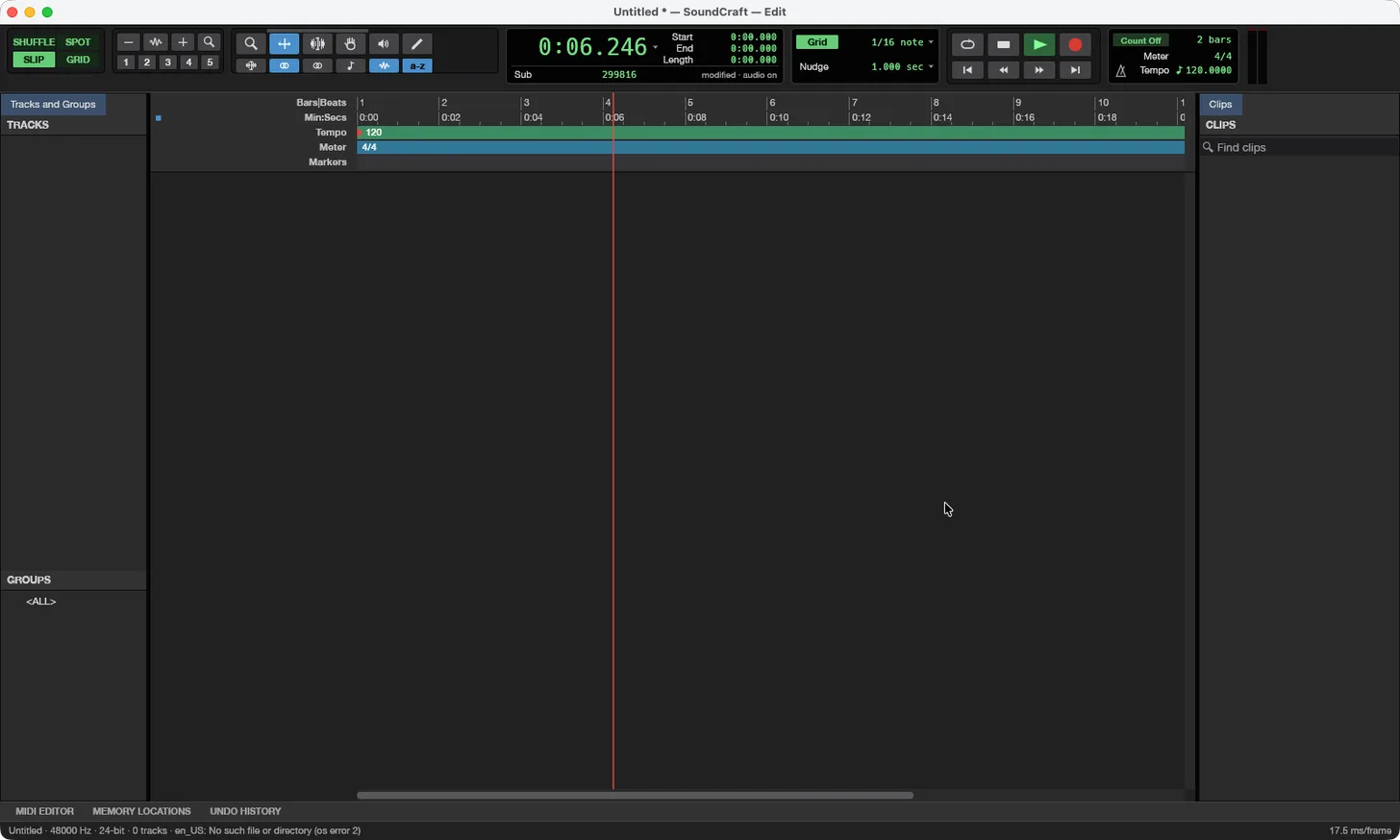Click the Return to Zero transport button
Viewport: 1400px width, 840px height.
(x=967, y=70)
